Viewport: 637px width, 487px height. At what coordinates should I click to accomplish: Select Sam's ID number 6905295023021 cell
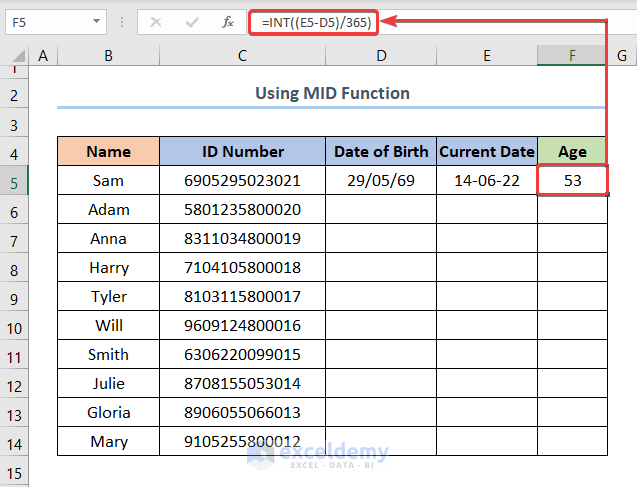click(242, 181)
